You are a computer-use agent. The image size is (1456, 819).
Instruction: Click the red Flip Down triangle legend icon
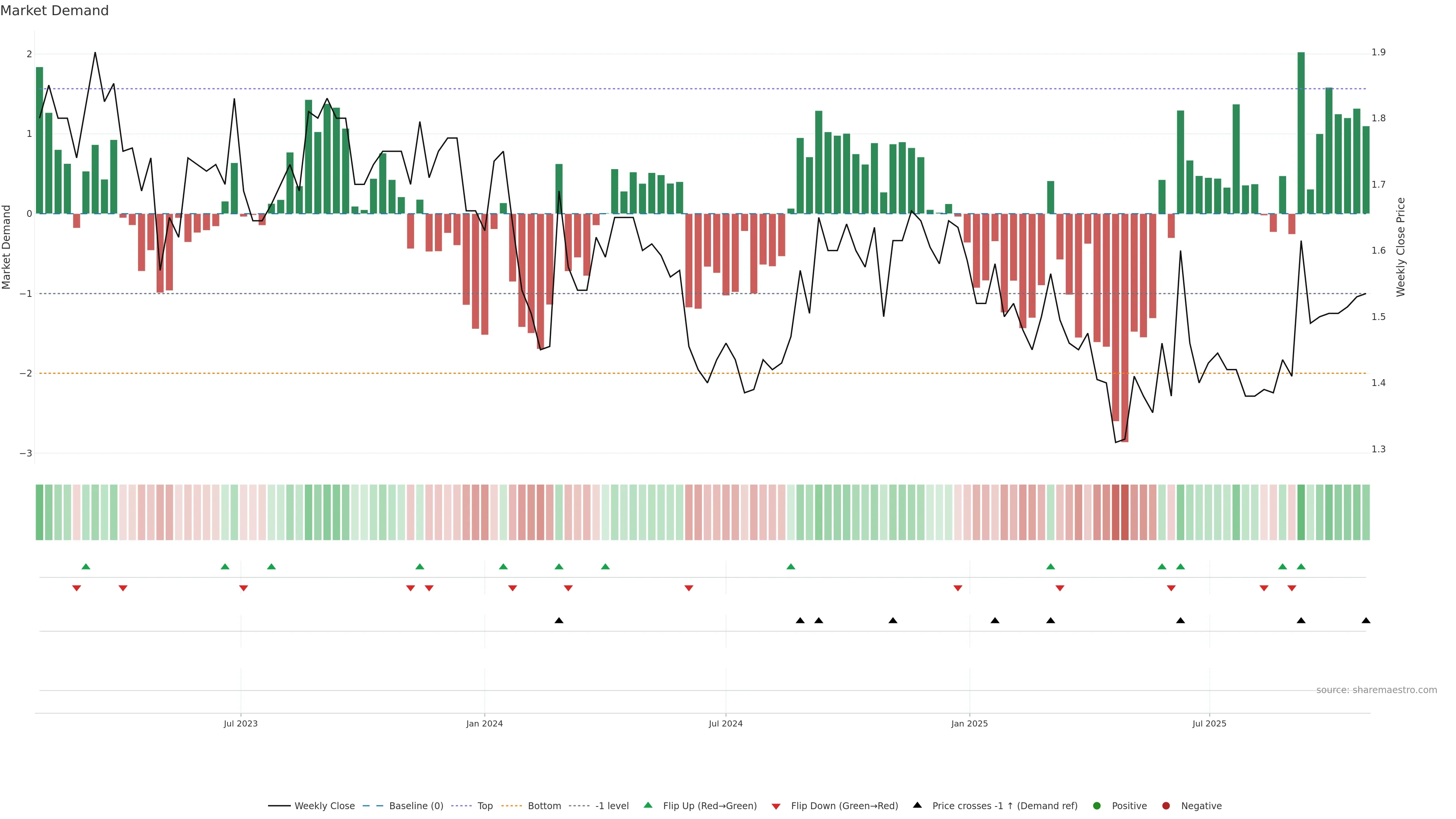[x=776, y=806]
